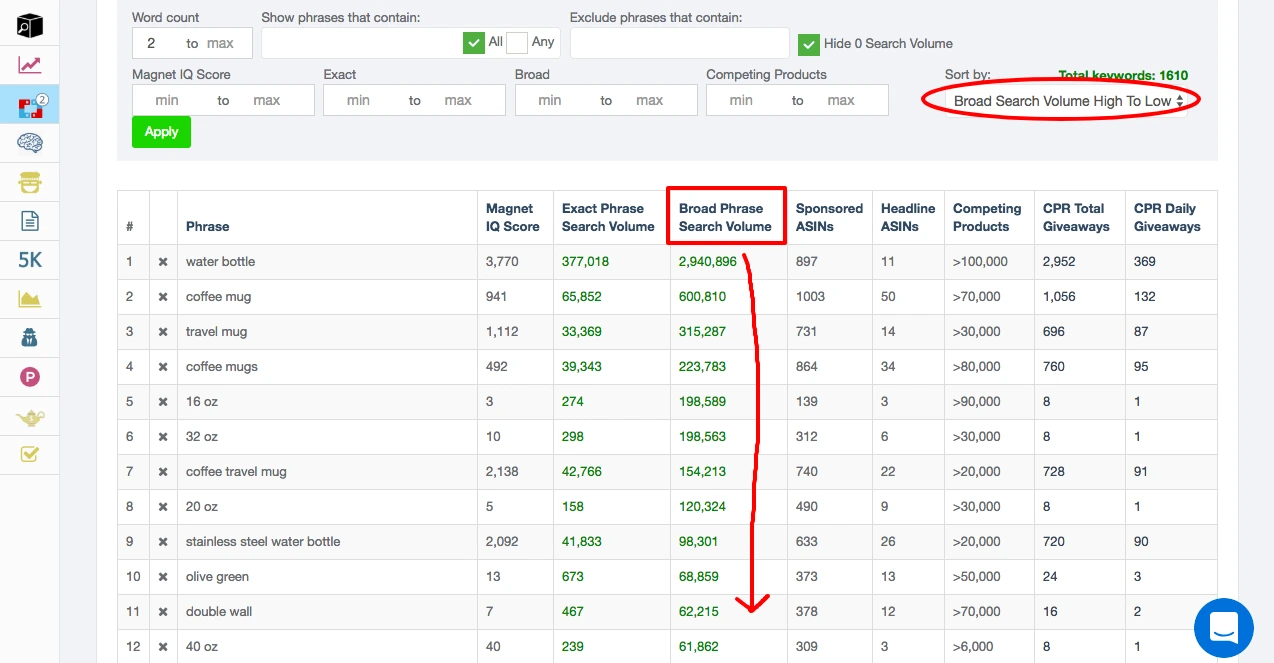Uncheck Hide 0 Search Volume
Screen dimensions: 1274x663
click(809, 44)
